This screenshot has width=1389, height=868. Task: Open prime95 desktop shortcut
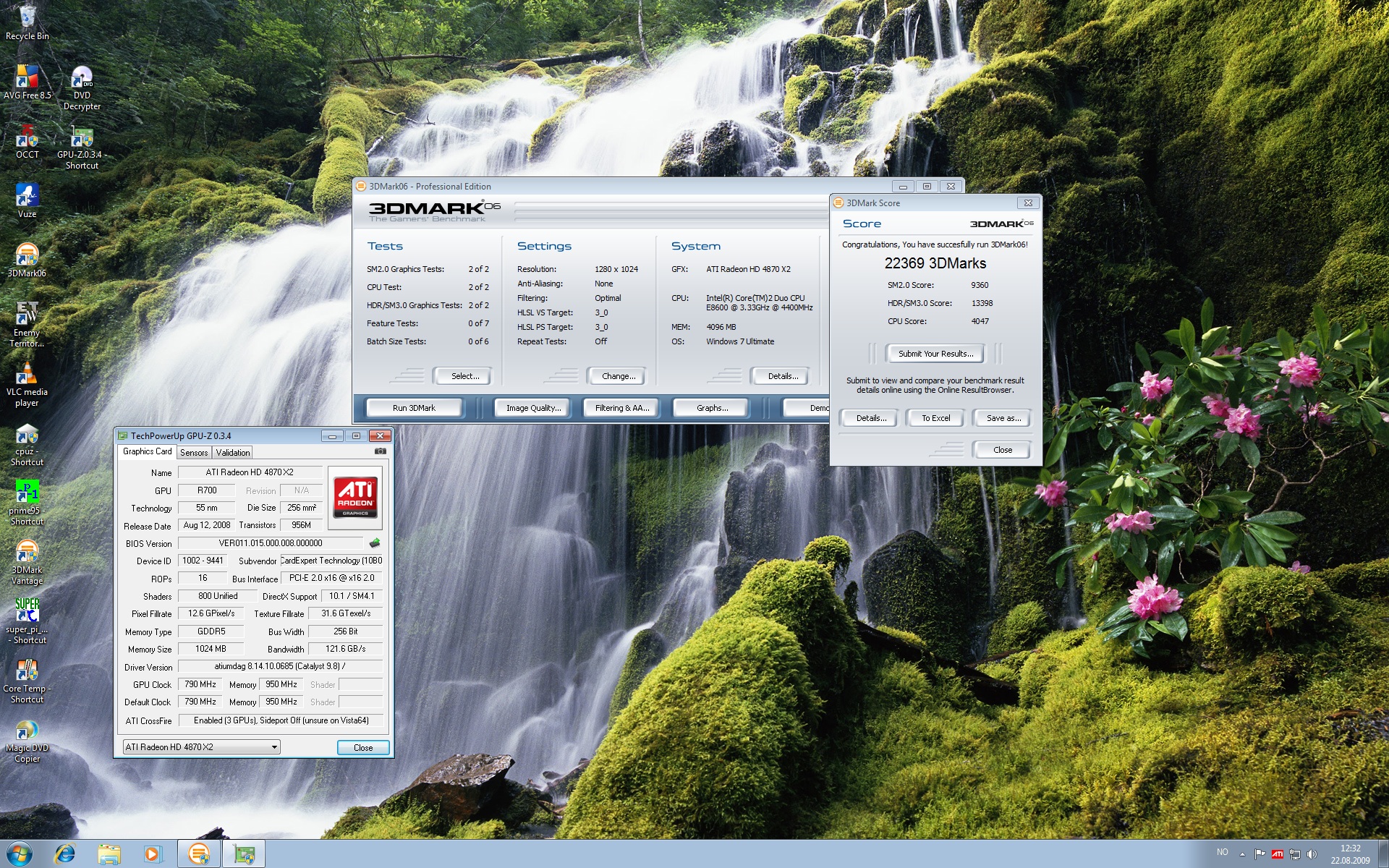click(27, 503)
